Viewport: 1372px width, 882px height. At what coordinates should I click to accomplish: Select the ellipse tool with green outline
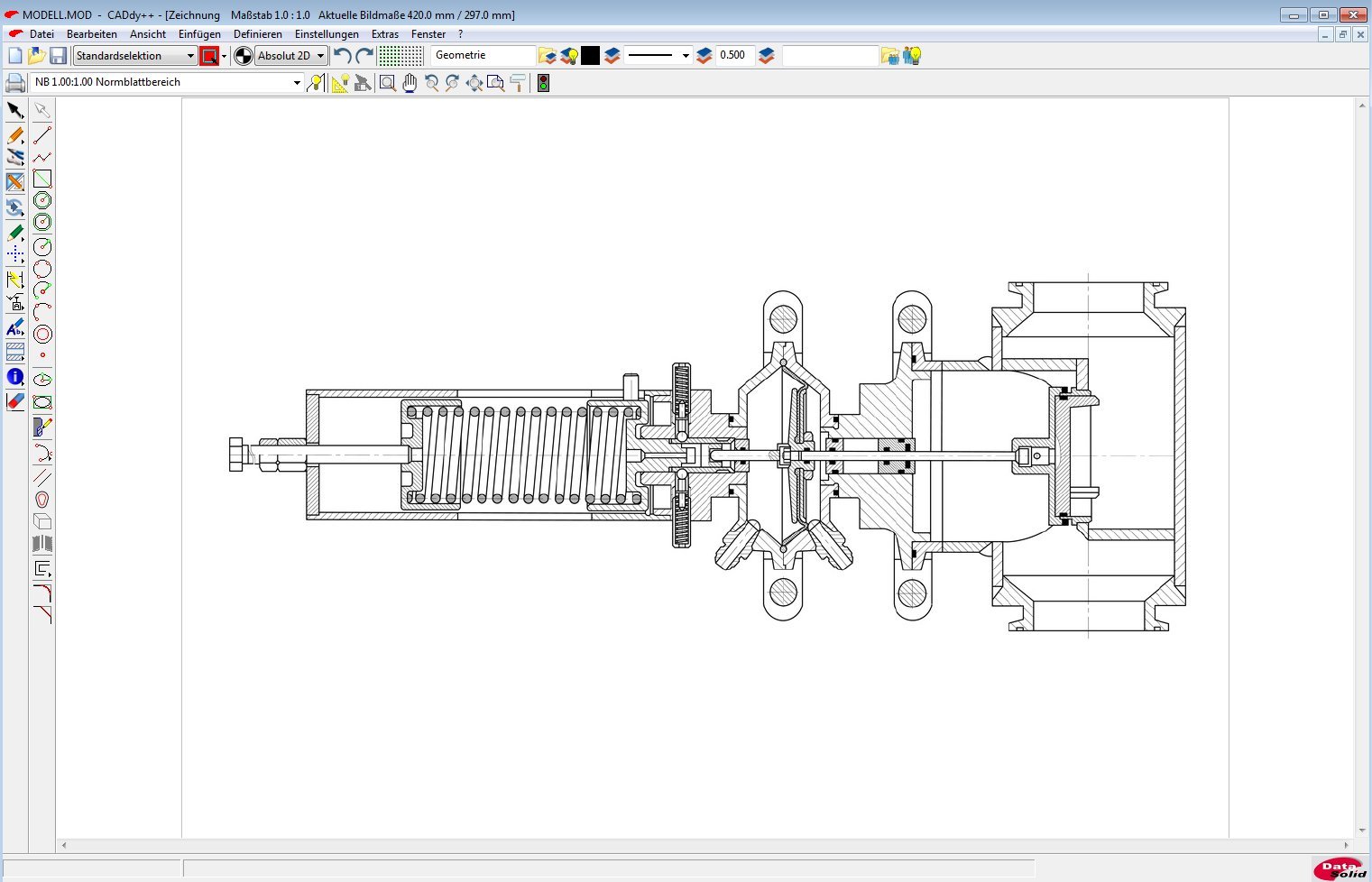42,402
